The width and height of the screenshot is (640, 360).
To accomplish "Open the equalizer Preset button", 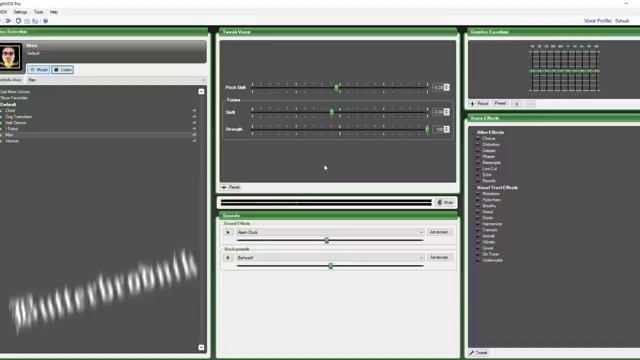I will coord(500,104).
